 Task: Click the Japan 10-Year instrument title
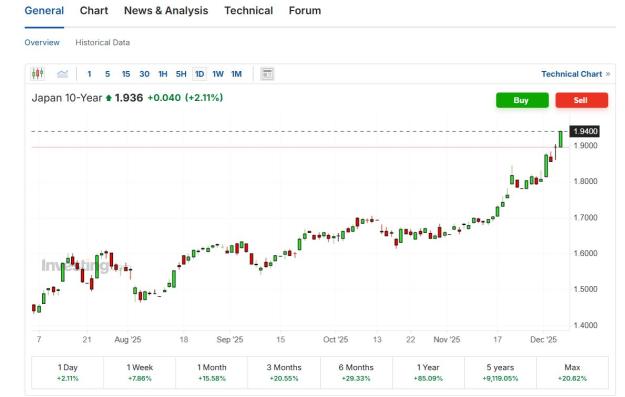pyautogui.click(x=67, y=98)
